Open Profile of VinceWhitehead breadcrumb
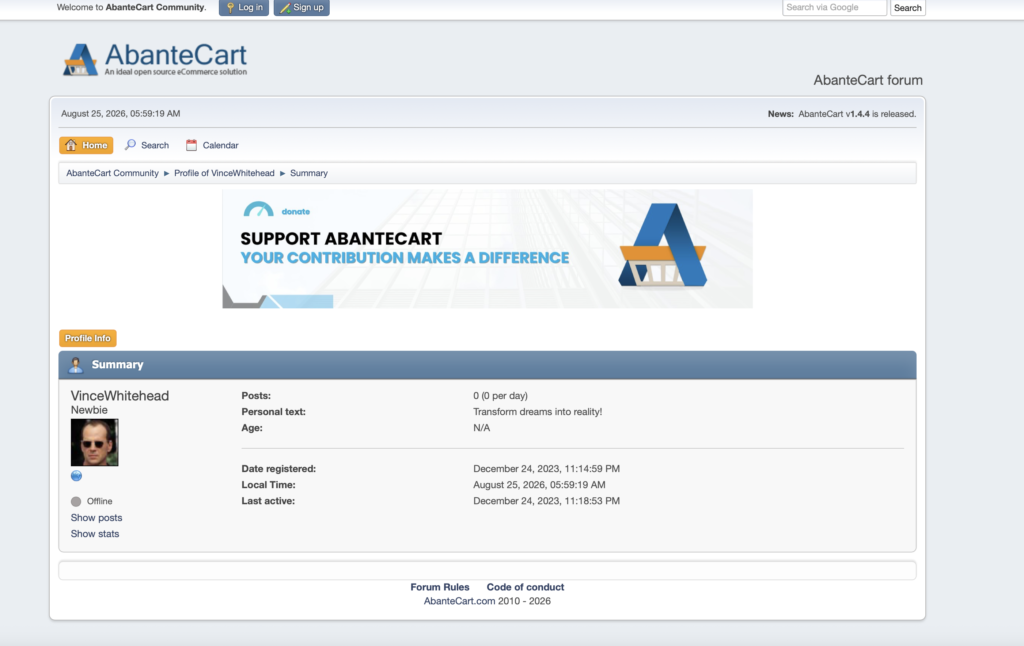This screenshot has width=1024, height=646. pos(224,173)
